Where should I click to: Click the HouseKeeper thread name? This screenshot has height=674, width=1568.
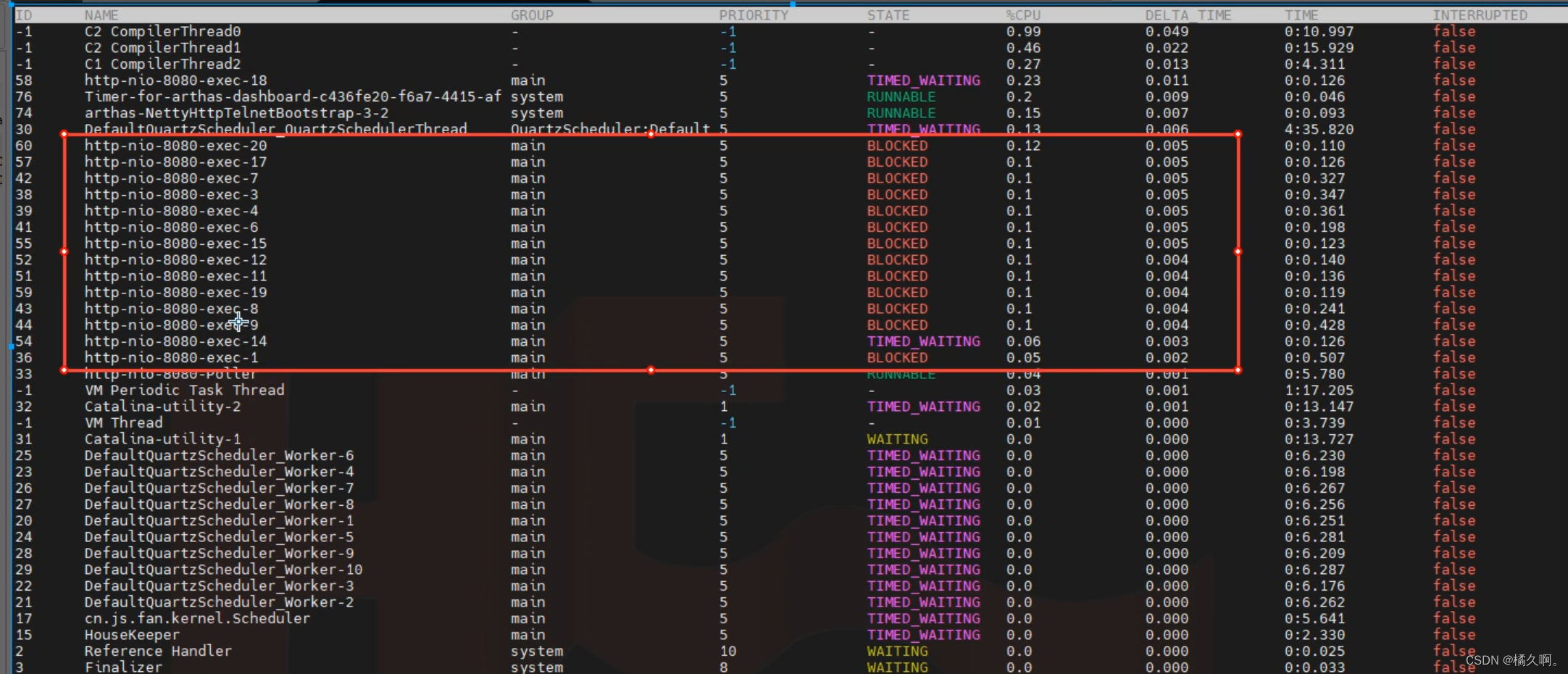(132, 635)
